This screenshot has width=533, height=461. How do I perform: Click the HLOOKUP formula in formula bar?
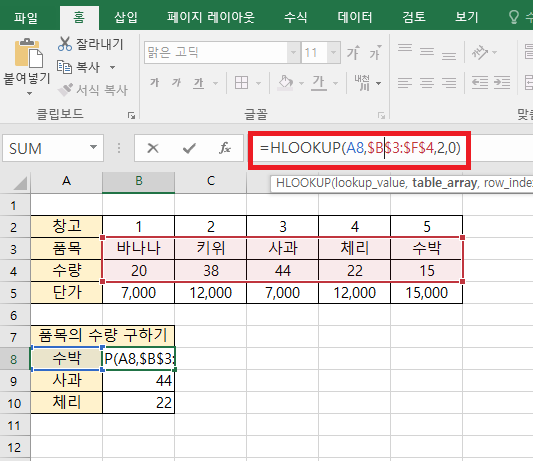360,148
